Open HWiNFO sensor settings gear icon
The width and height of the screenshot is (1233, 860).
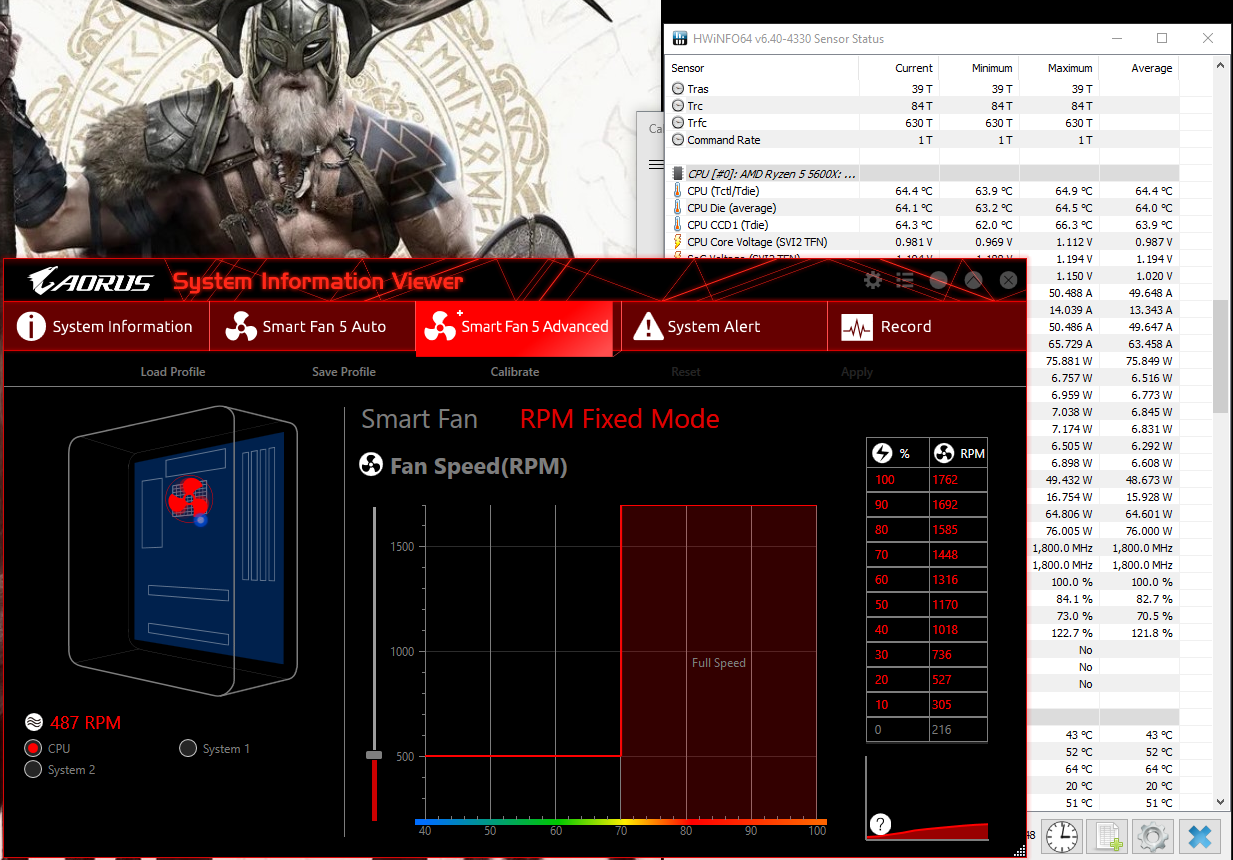click(1153, 836)
